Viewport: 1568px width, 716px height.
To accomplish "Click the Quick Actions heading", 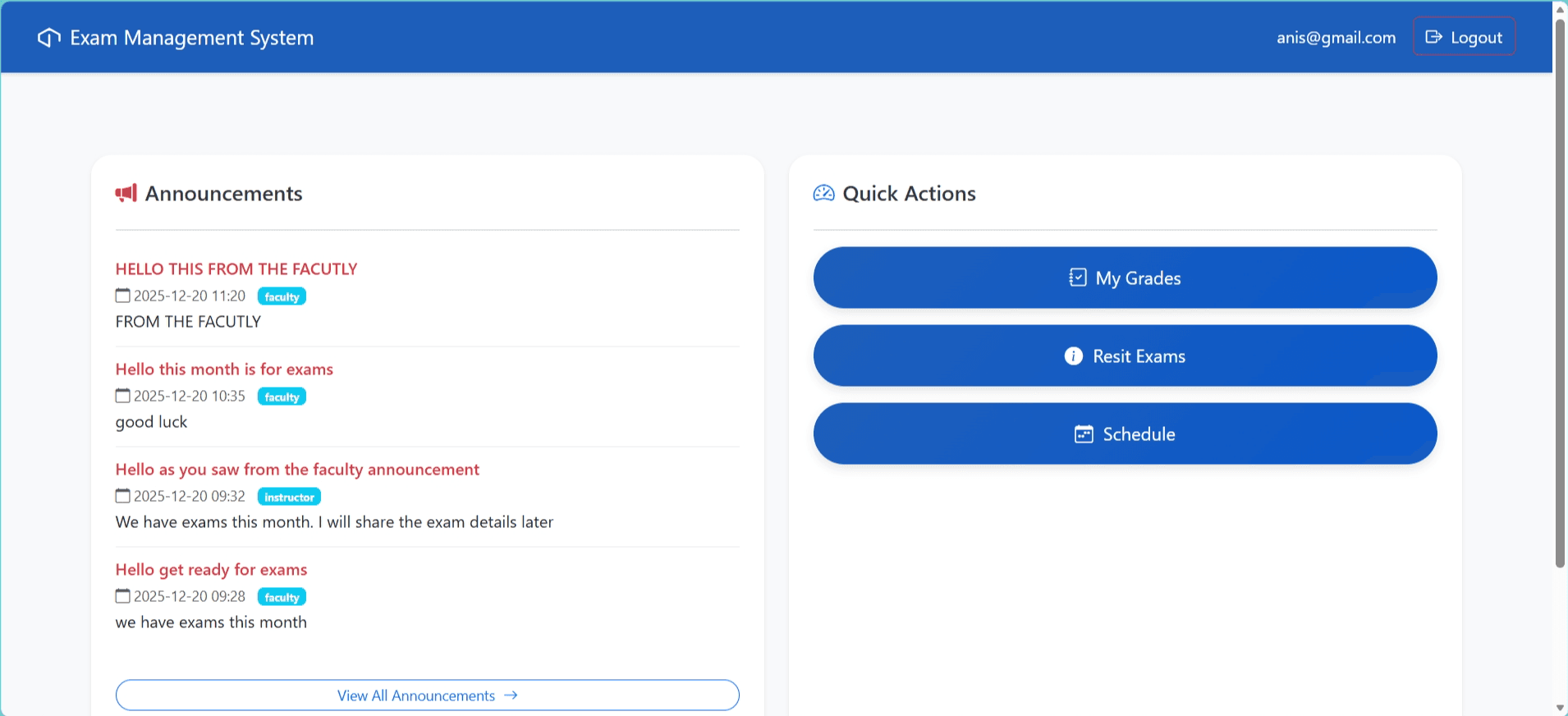I will click(x=910, y=194).
